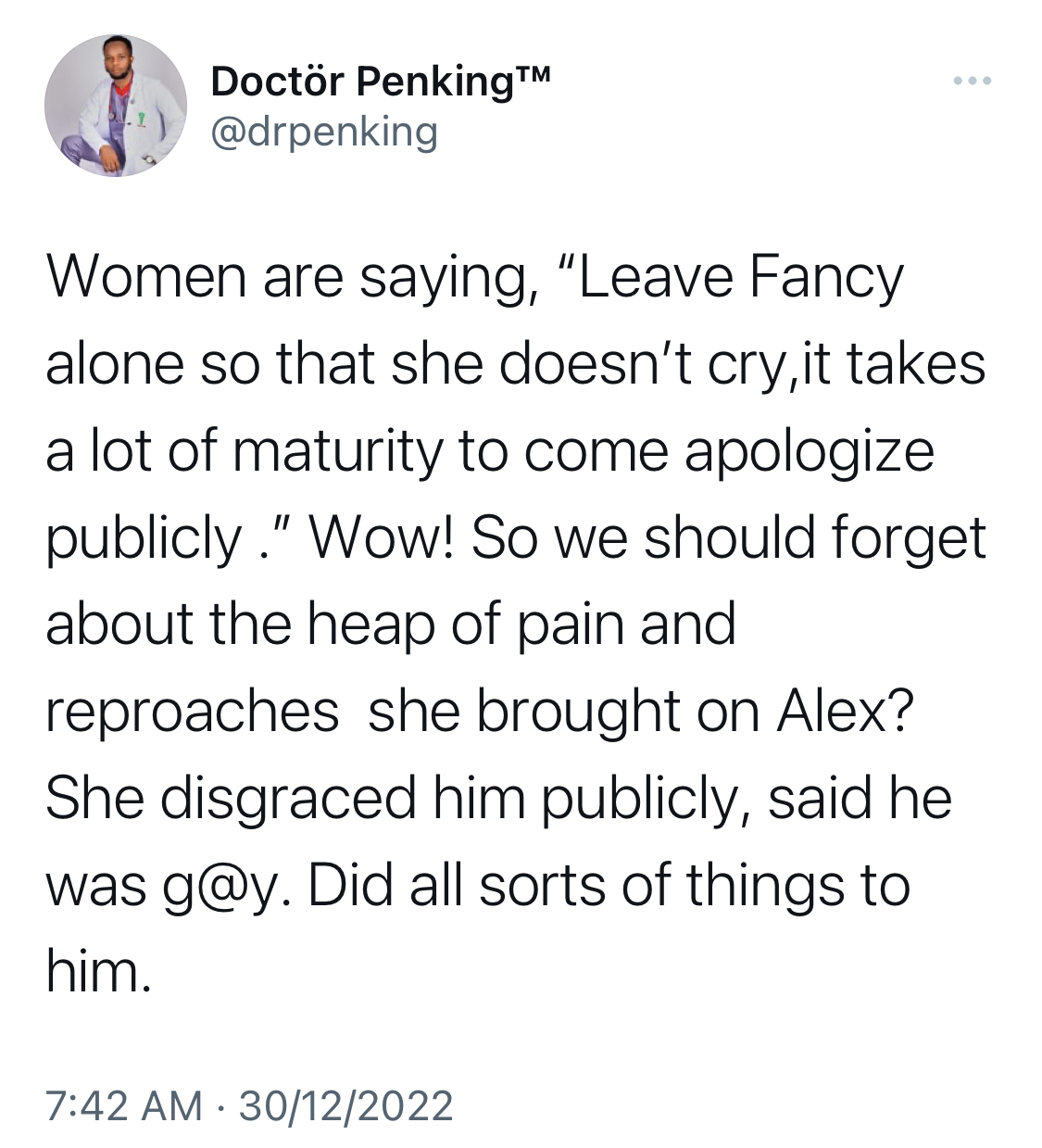1042x1148 pixels.
Task: Click the Doctör Penking display name
Action: pyautogui.click(x=362, y=82)
